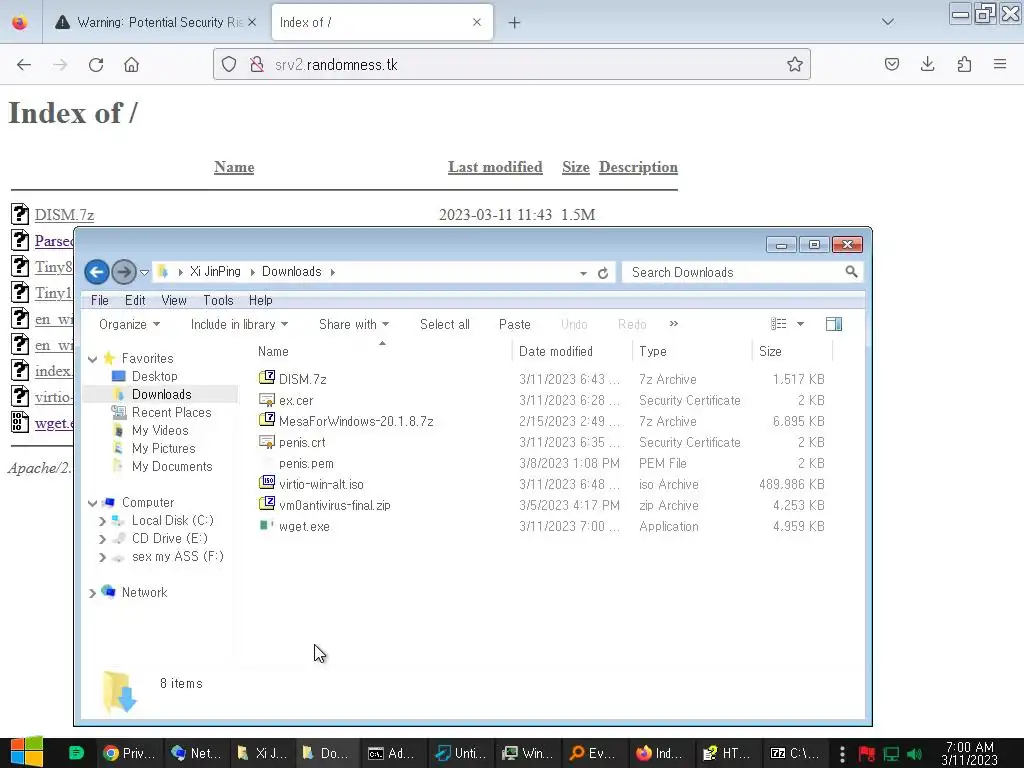Open Explorer recent locations dropdown arrow
Image resolution: width=1024 pixels, height=768 pixels.
click(x=144, y=272)
